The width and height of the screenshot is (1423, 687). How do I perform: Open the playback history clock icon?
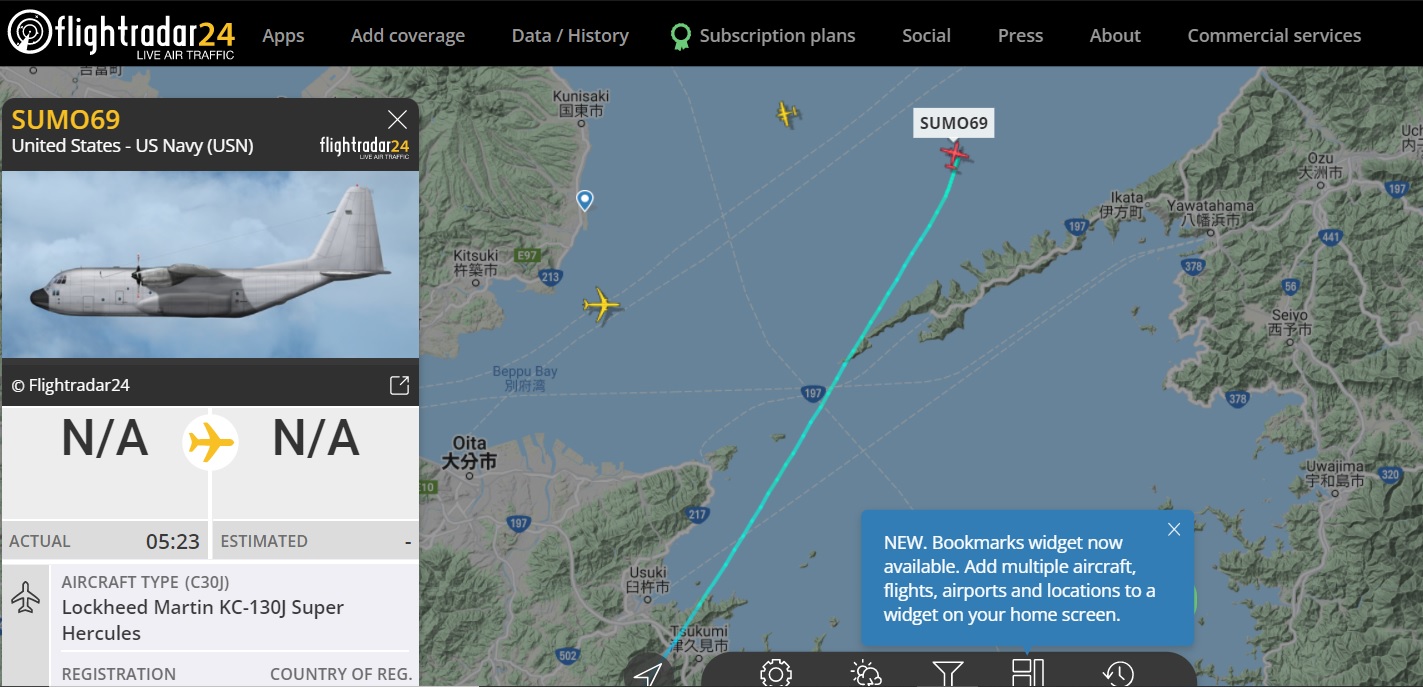click(1118, 673)
